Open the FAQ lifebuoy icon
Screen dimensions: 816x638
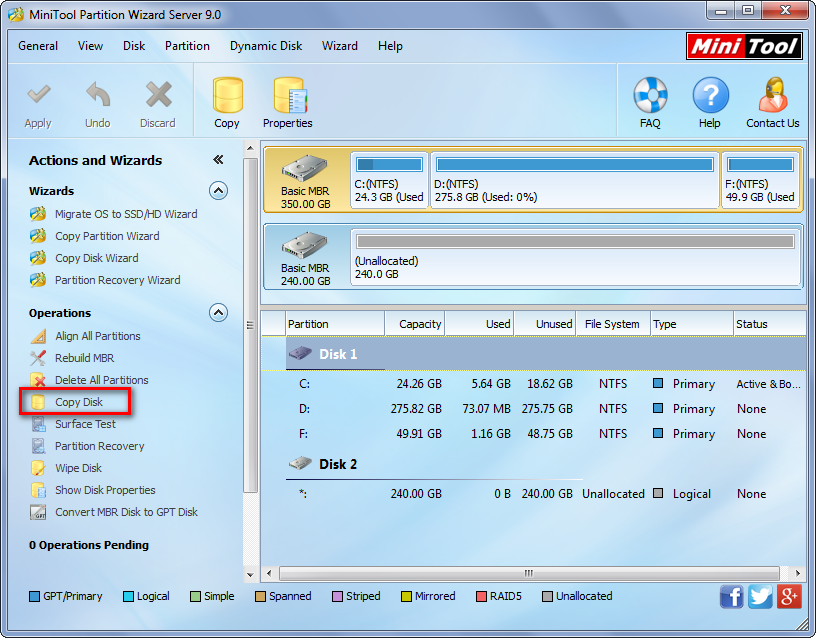[x=650, y=95]
